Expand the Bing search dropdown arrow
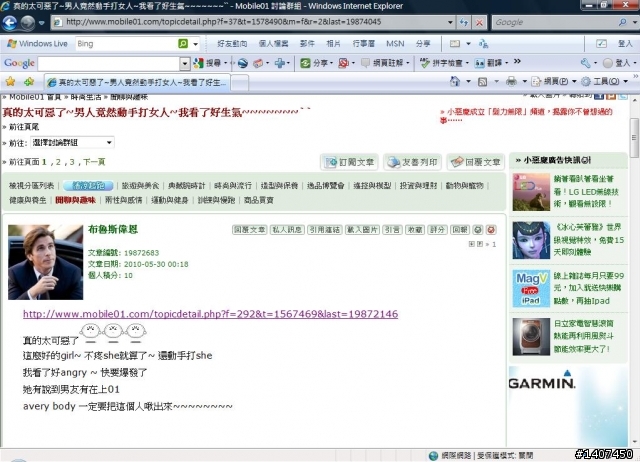640x462 pixels. click(x=196, y=44)
